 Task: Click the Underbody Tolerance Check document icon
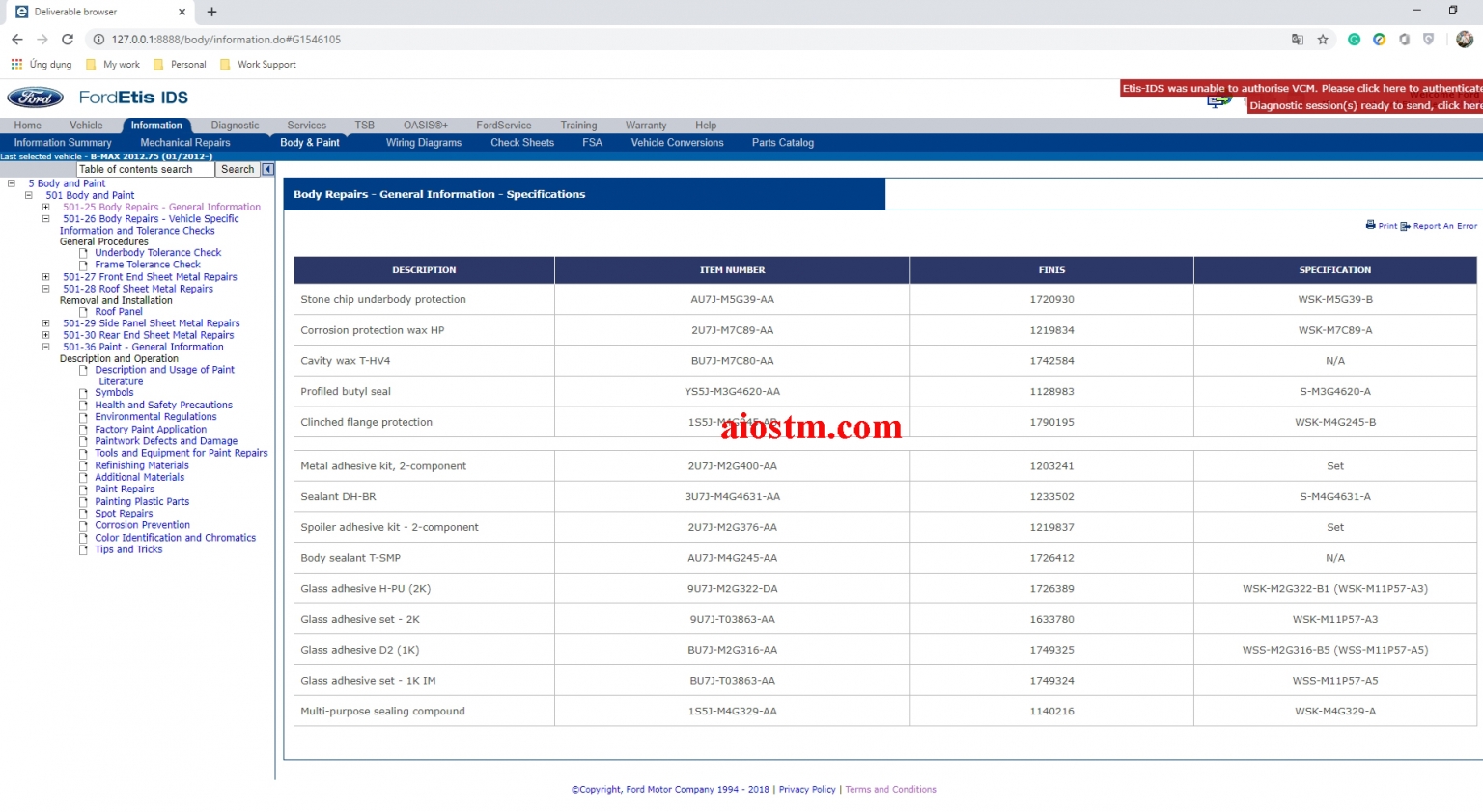(x=84, y=253)
